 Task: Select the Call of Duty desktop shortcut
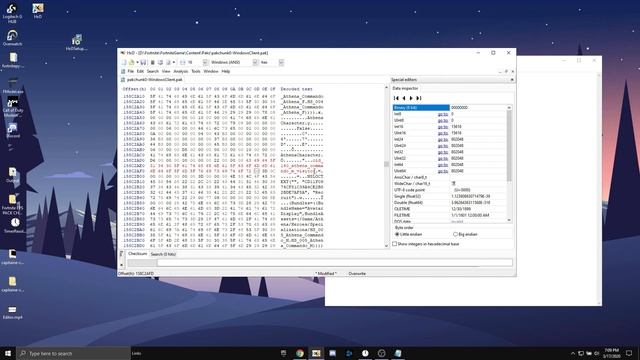[x=13, y=107]
